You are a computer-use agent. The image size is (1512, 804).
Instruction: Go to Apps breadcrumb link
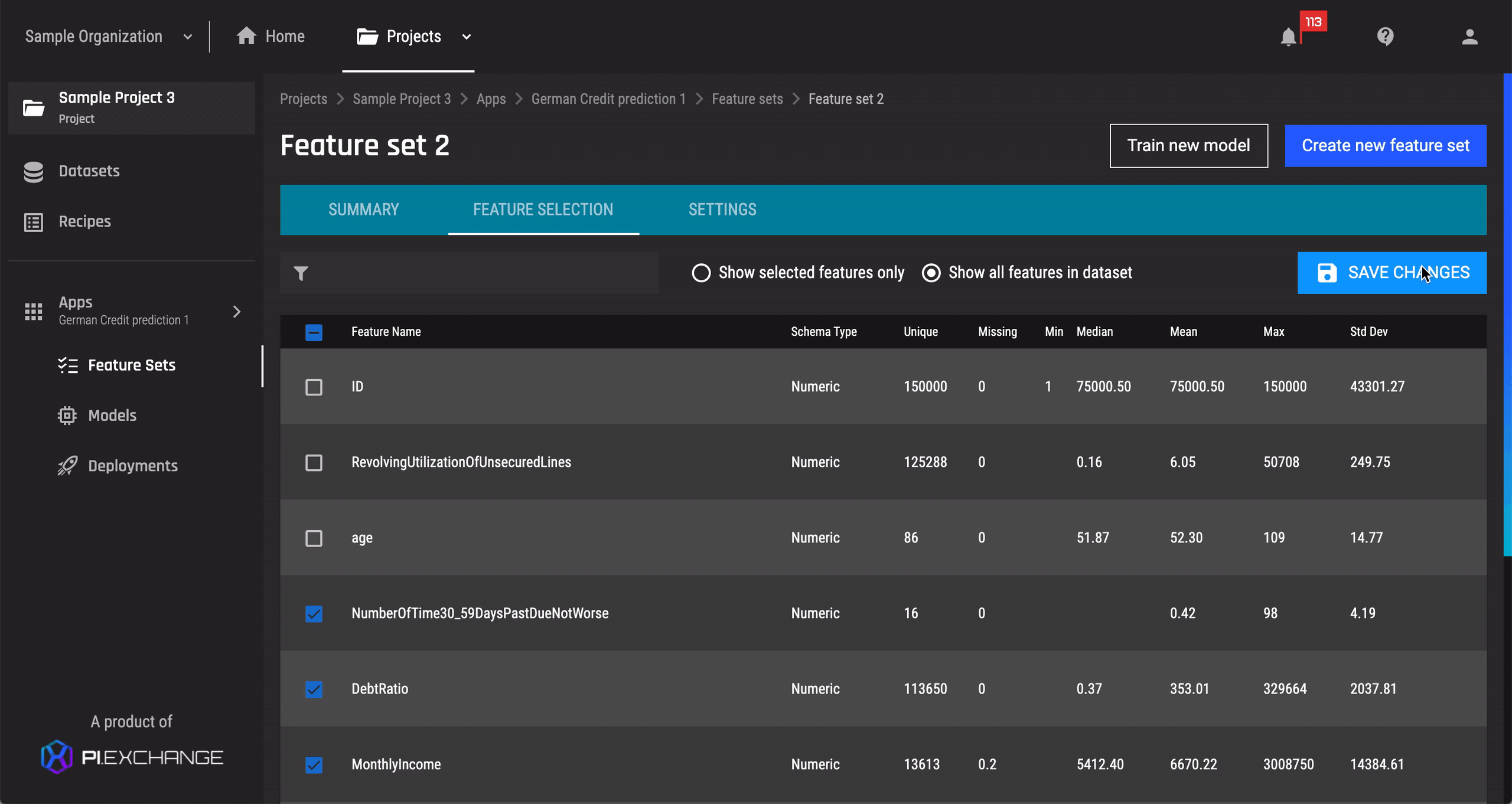click(x=491, y=99)
